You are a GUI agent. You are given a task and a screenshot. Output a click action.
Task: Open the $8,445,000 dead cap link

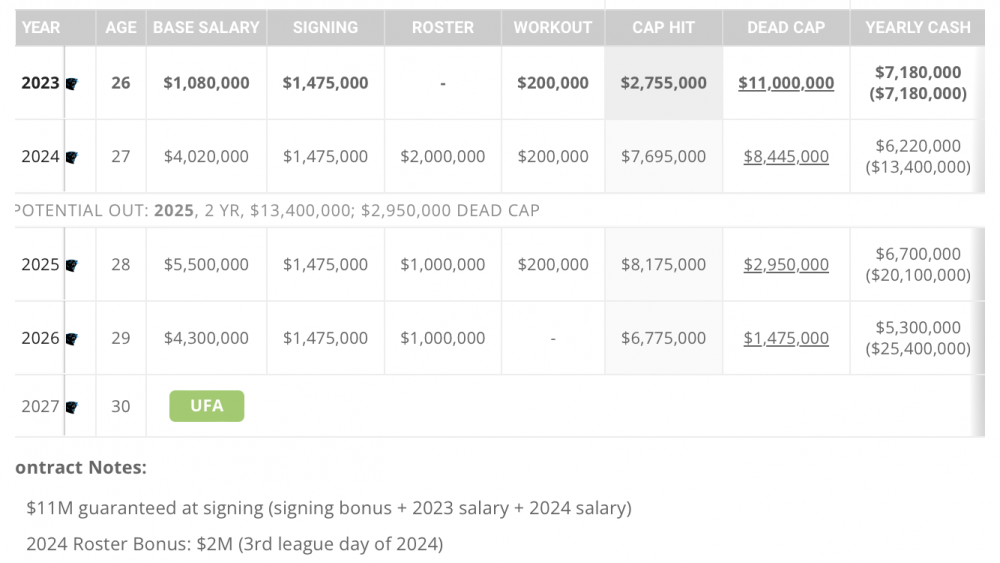click(786, 156)
